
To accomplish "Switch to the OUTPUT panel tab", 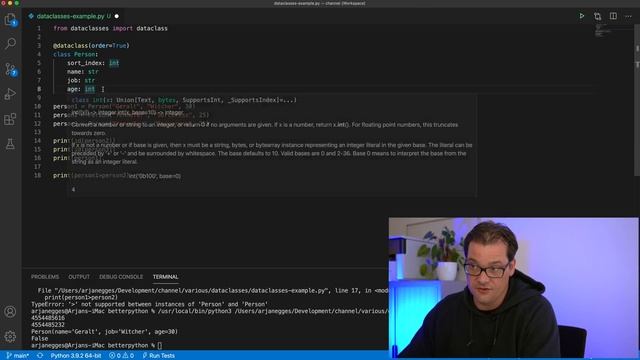I will (79, 277).
